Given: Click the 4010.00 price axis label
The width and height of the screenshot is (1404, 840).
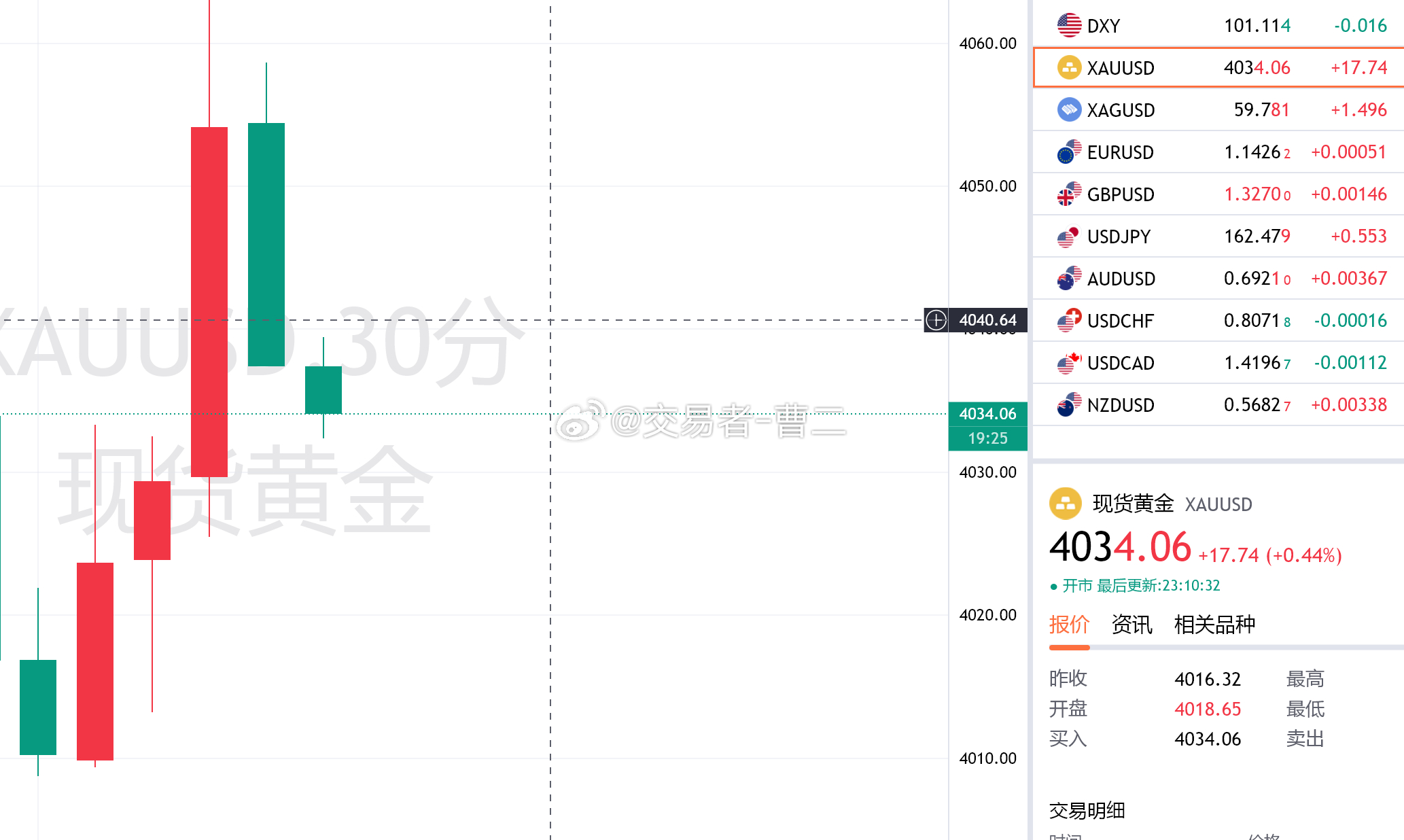Looking at the screenshot, I should click(987, 758).
